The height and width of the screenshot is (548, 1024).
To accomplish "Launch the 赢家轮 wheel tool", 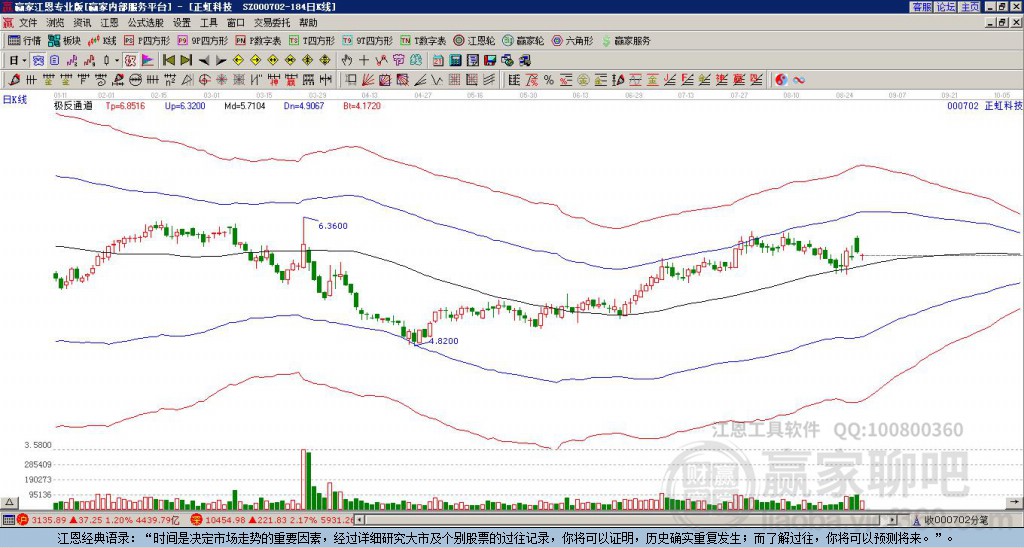I will (x=523, y=40).
